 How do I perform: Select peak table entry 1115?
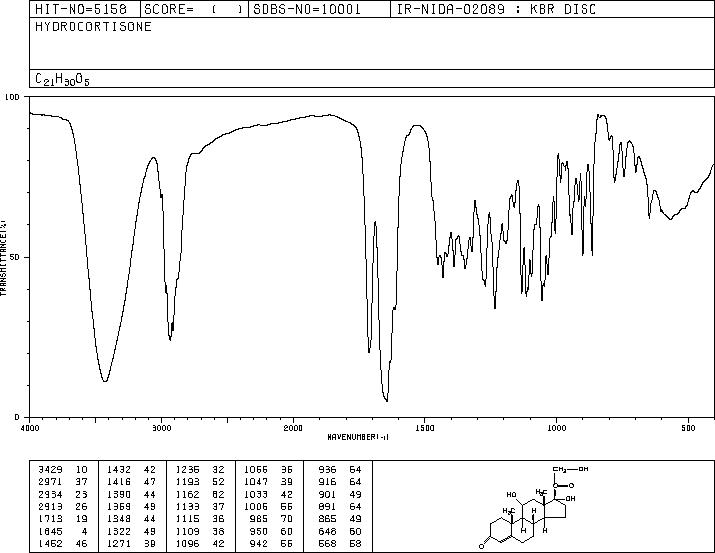(187, 519)
